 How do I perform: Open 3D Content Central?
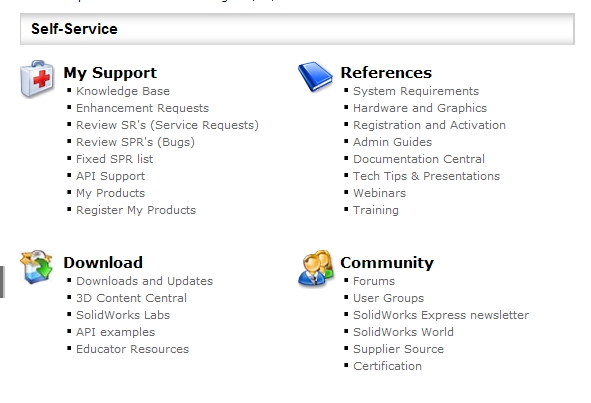(131, 298)
